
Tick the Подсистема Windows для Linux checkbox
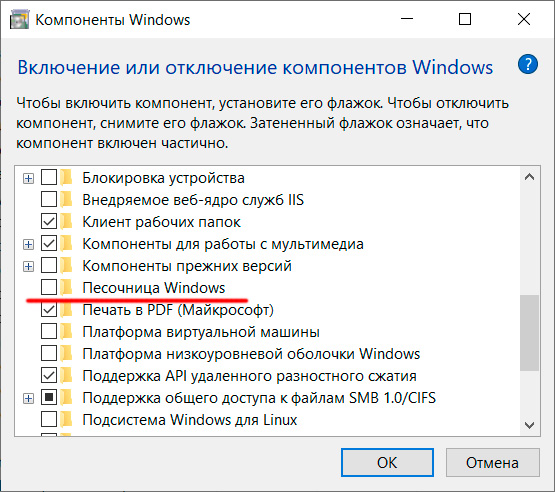click(49, 419)
